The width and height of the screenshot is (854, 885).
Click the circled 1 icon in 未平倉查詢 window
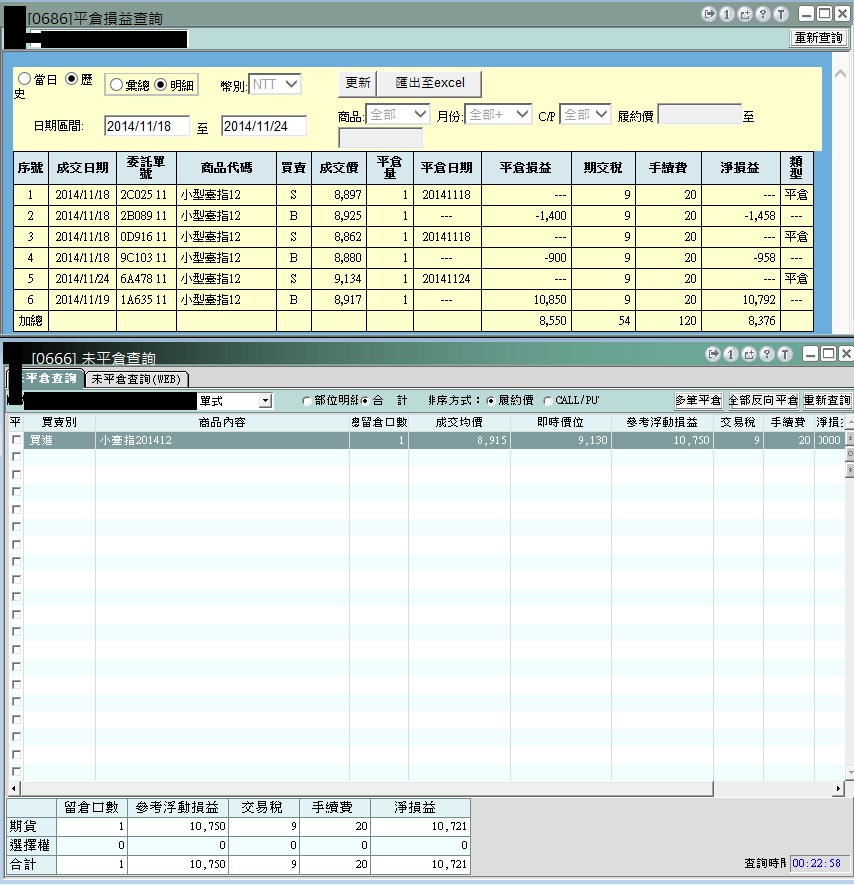731,354
